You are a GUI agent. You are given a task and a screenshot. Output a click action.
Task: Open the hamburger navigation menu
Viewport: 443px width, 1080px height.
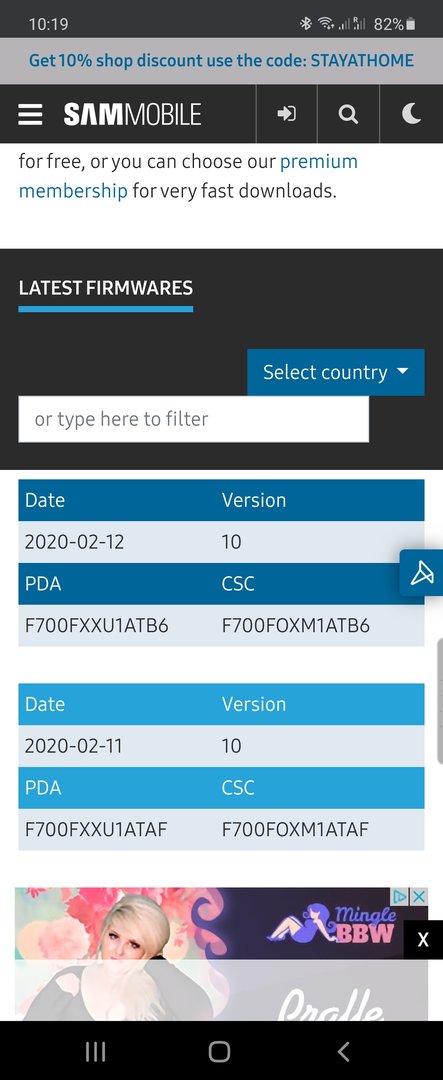(30, 114)
